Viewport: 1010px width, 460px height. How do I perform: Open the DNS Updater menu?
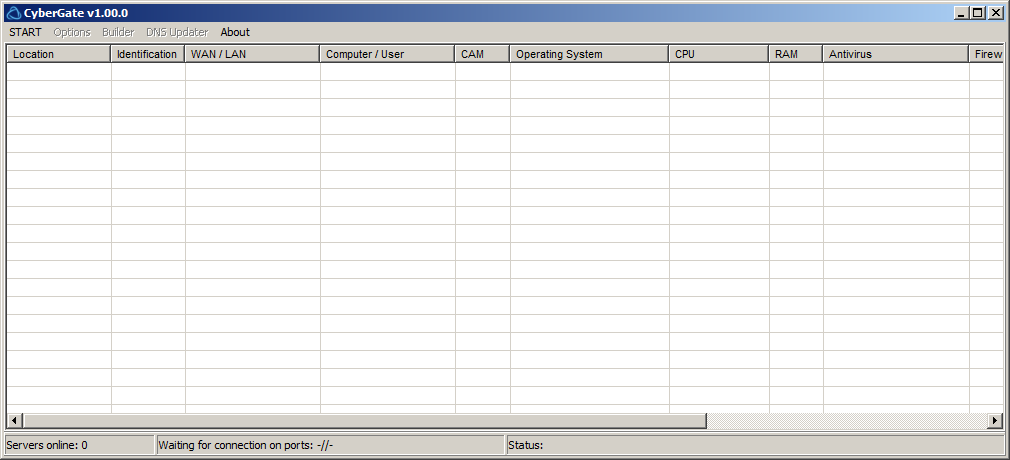click(177, 32)
